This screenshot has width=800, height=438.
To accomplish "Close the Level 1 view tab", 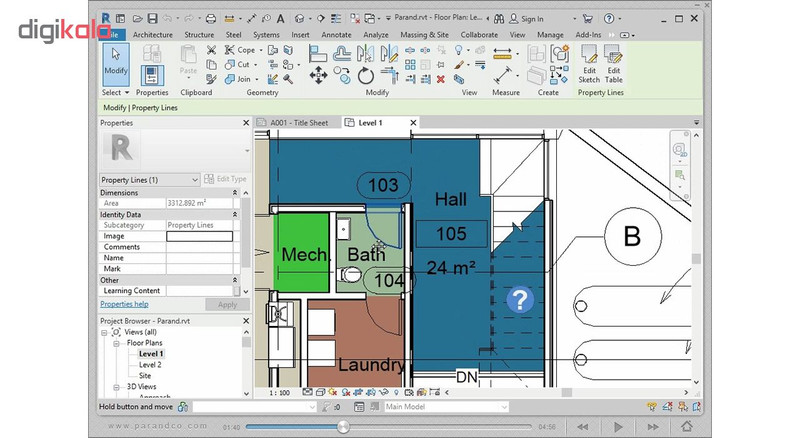I will click(x=413, y=123).
